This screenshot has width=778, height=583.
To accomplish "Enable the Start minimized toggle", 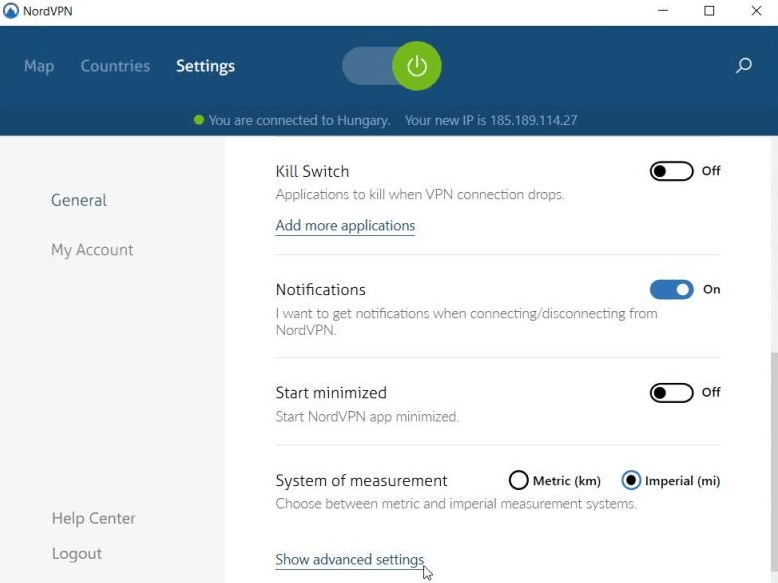I will tap(671, 392).
